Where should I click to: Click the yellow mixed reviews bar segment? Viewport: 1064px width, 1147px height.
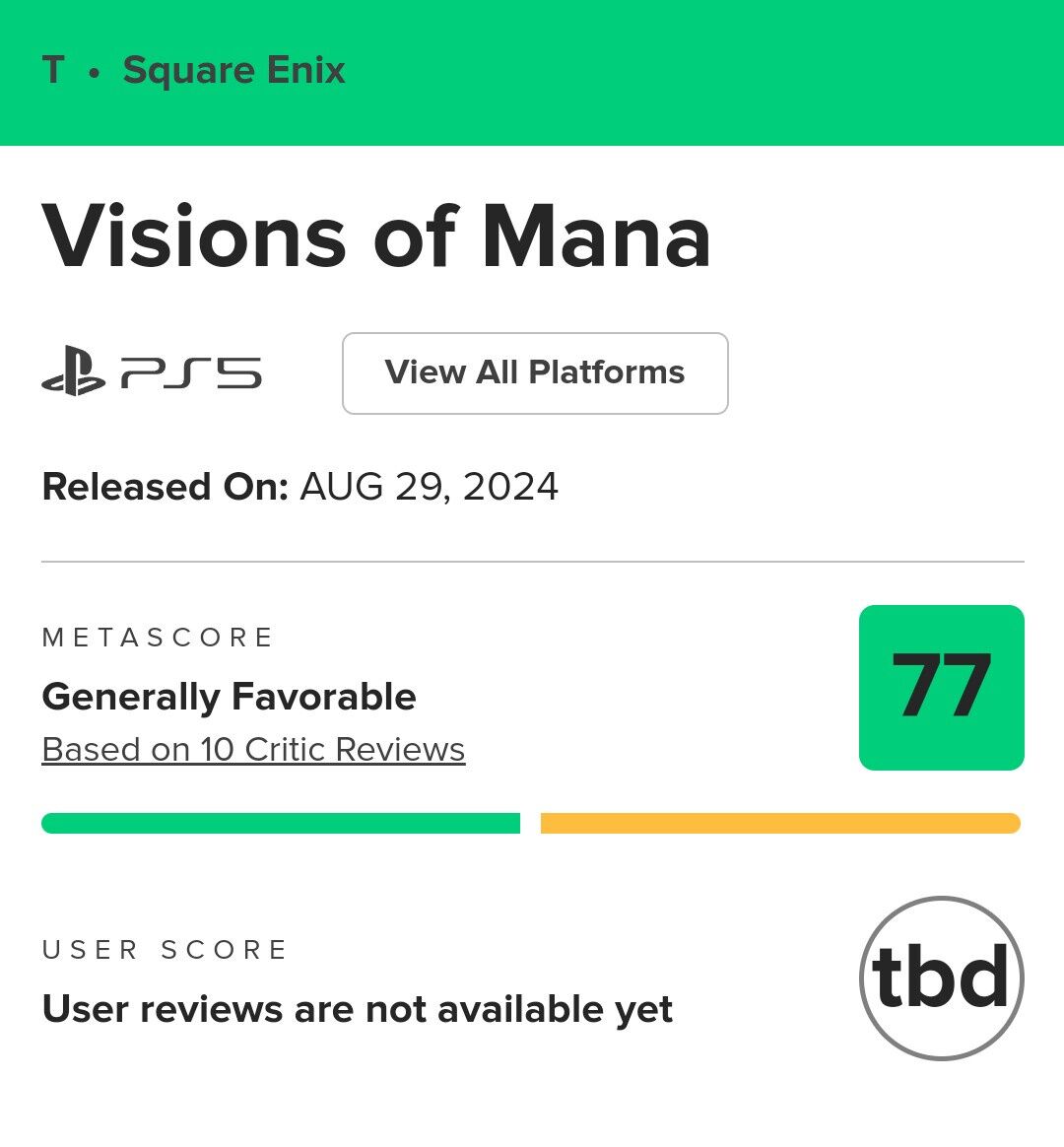point(779,823)
